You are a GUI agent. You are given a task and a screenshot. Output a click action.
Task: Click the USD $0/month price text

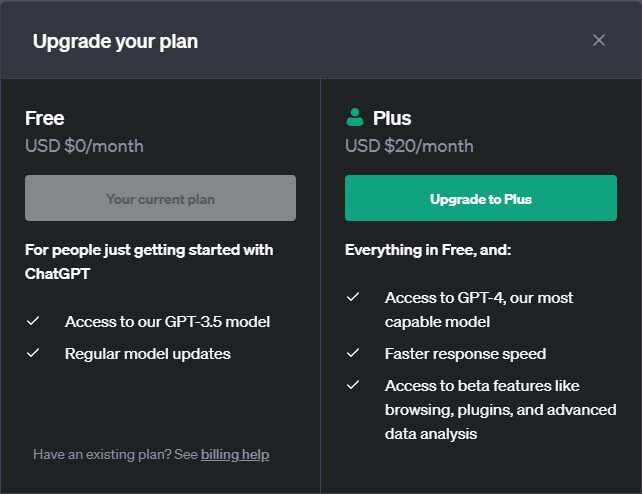click(84, 146)
